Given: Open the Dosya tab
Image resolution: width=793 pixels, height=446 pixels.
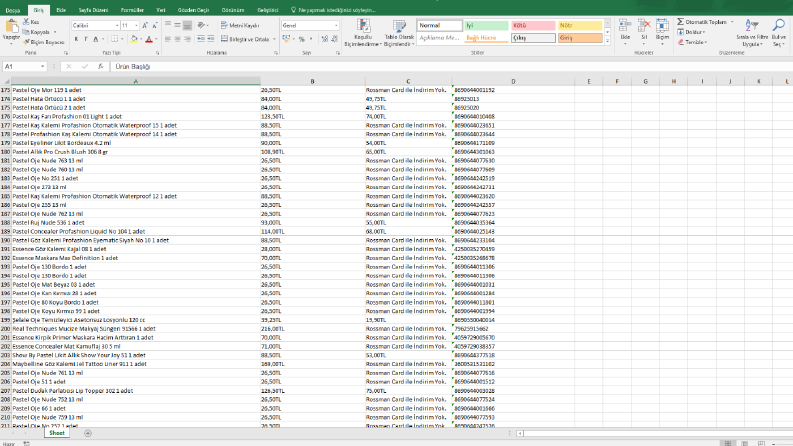Looking at the screenshot, I should [13, 10].
